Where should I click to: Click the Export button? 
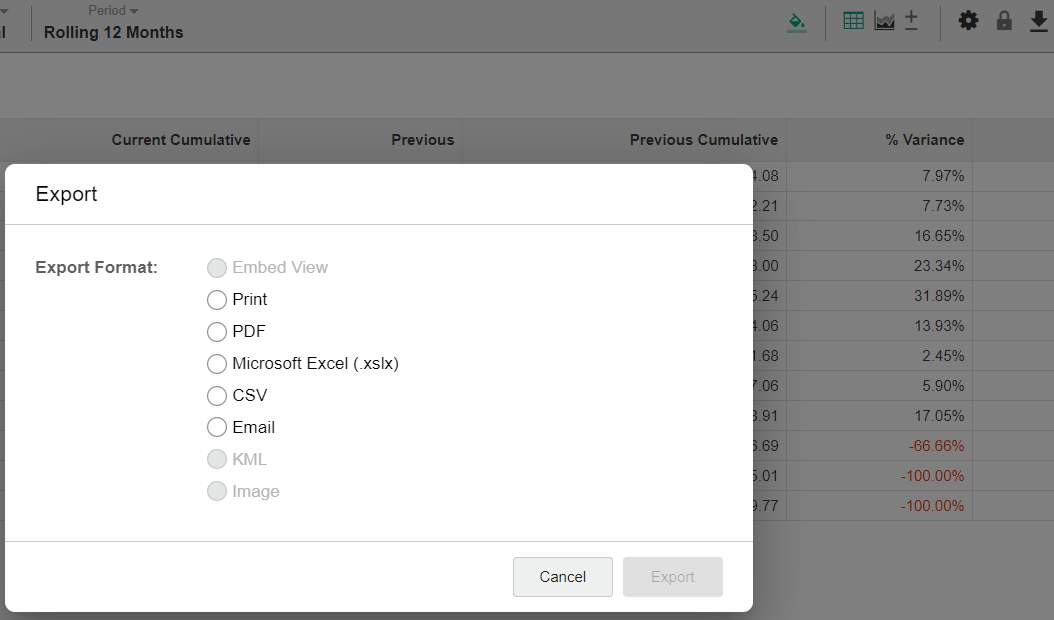point(672,577)
